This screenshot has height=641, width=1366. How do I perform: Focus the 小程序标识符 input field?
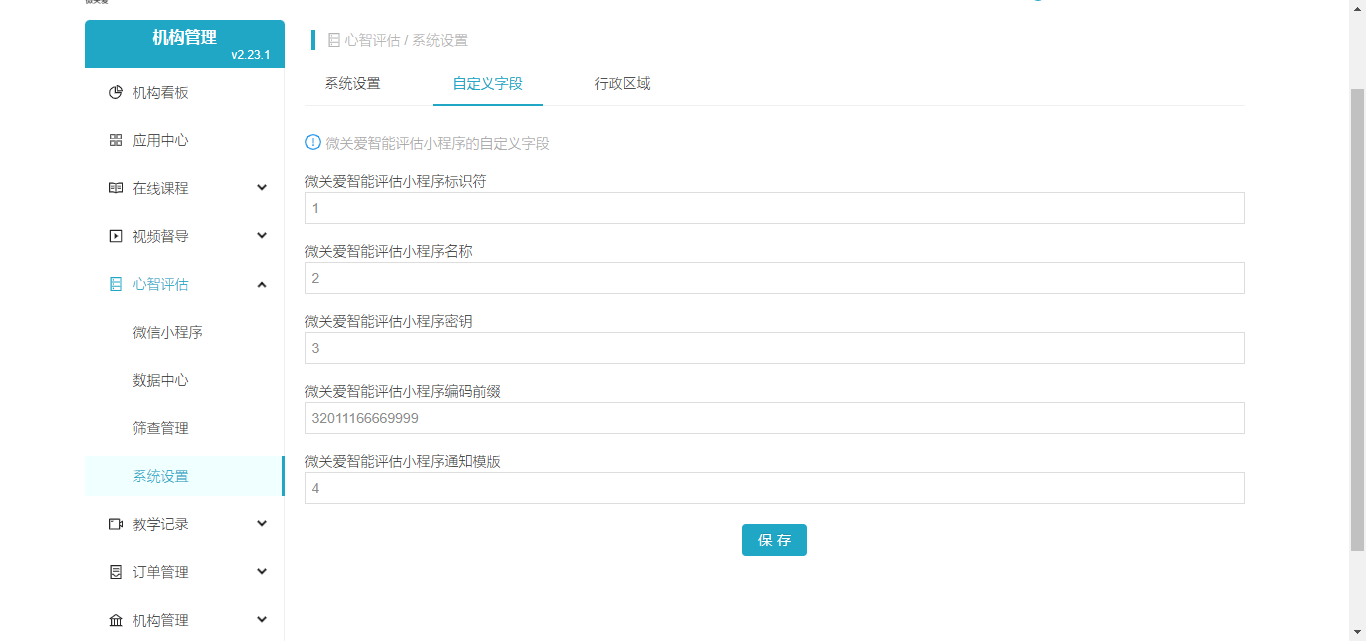pos(774,208)
